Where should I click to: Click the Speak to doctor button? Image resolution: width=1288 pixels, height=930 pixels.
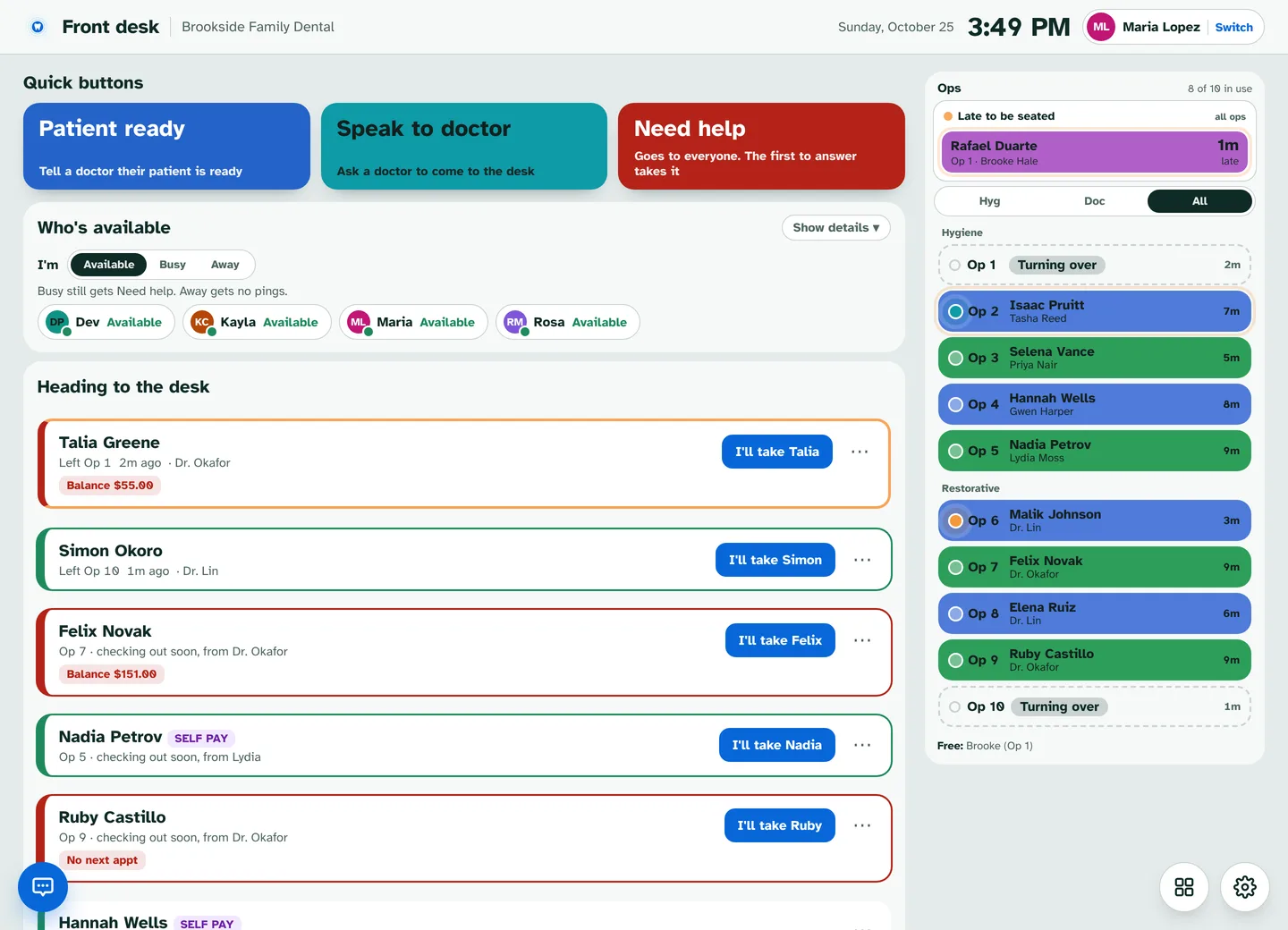coord(464,146)
